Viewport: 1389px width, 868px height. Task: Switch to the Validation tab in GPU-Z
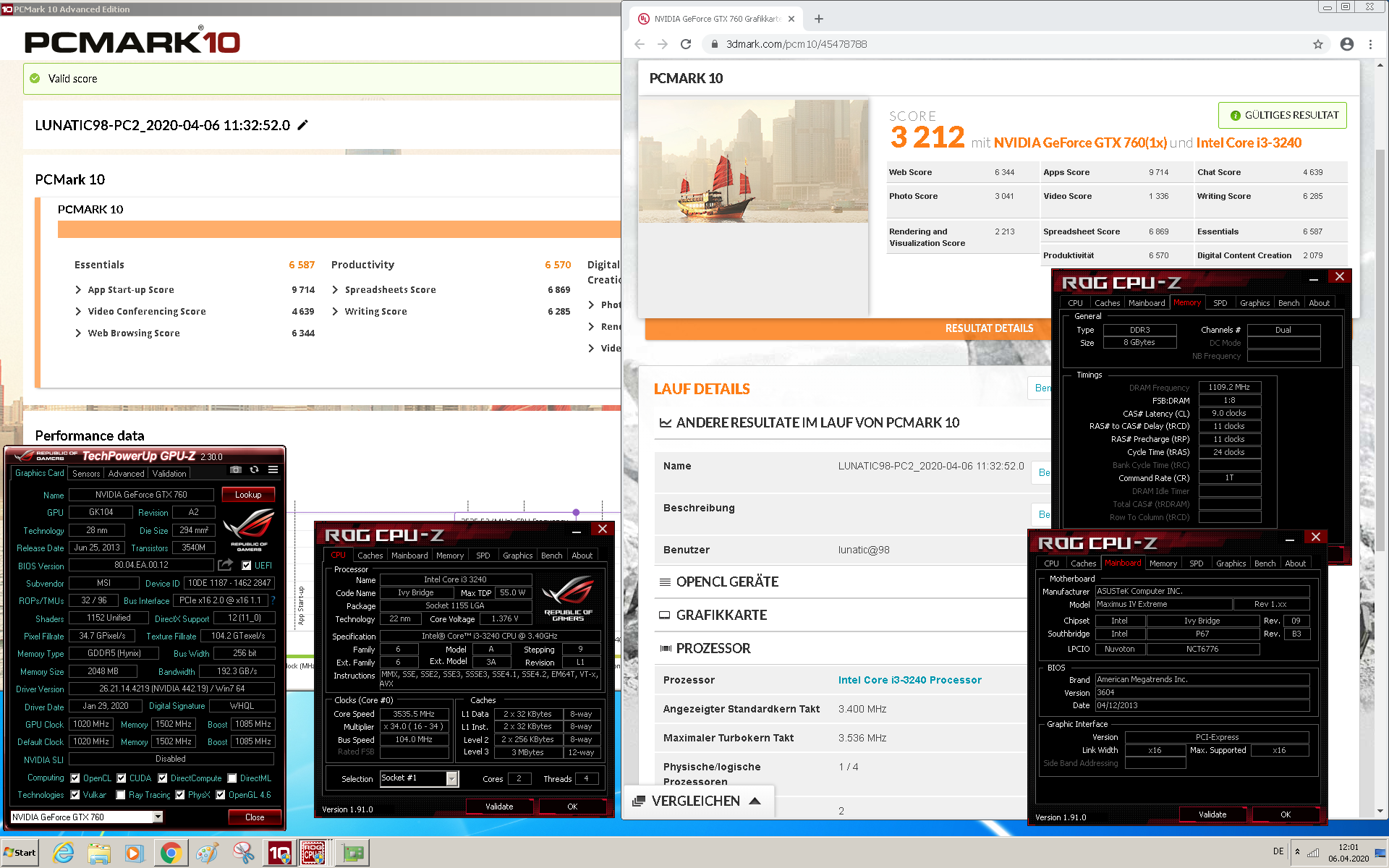[x=169, y=474]
